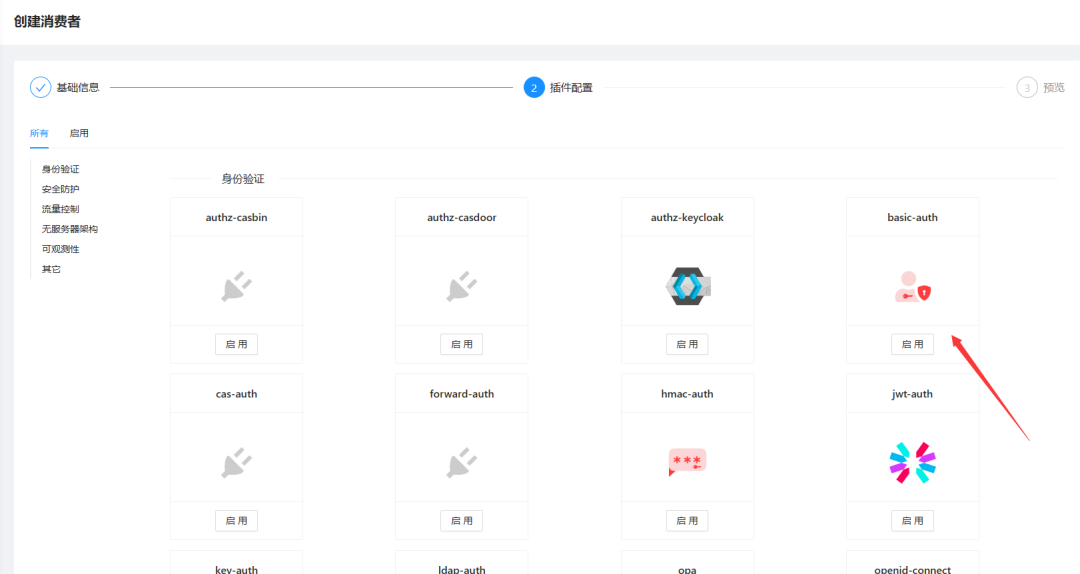Screen dimensions: 1080x574
Task: Switch to the 所有 tab
Action: (x=39, y=133)
